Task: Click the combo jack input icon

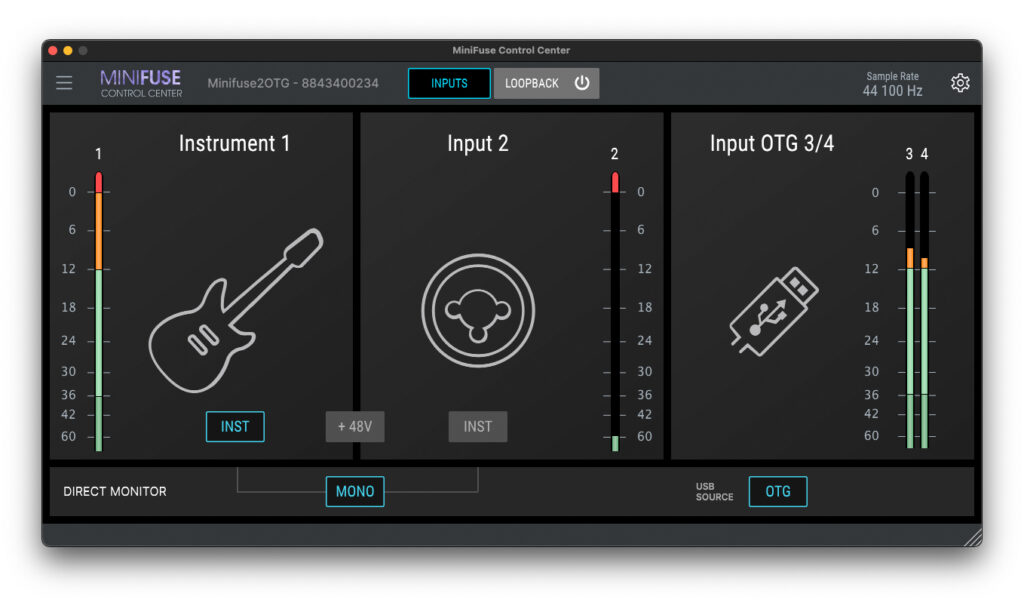Action: (478, 310)
